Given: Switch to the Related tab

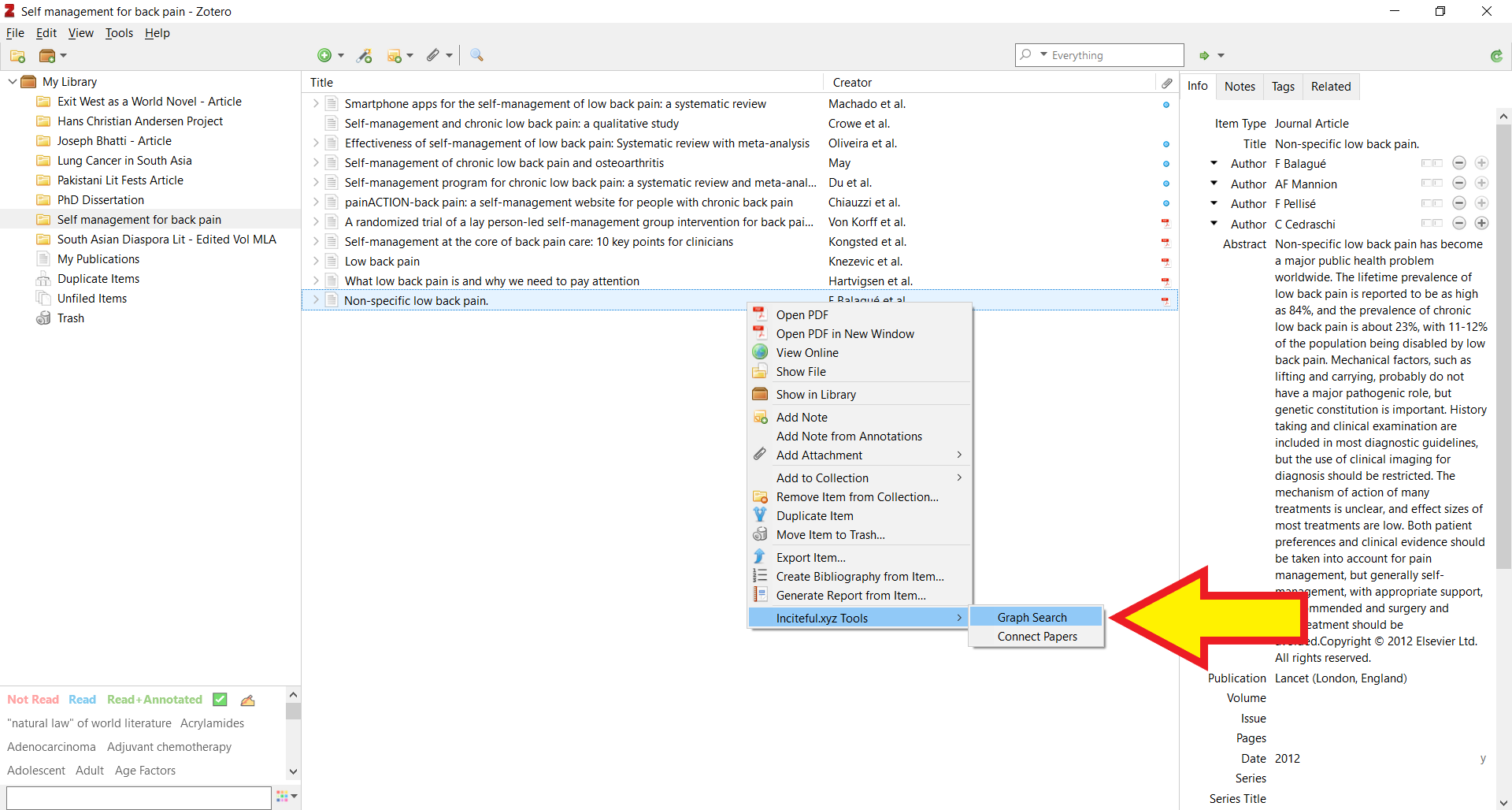Looking at the screenshot, I should click(x=1331, y=87).
